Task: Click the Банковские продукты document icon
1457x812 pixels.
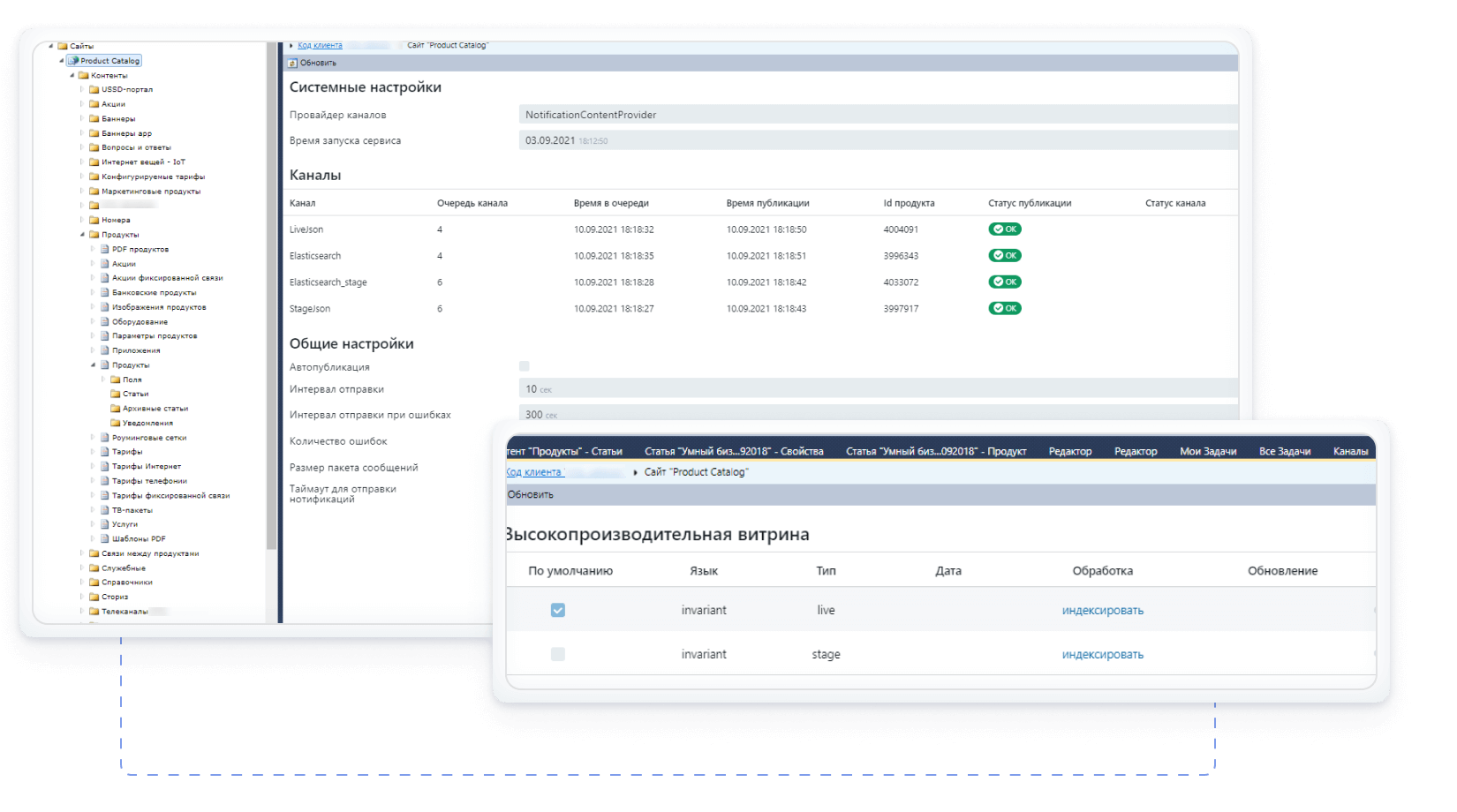Action: point(104,292)
